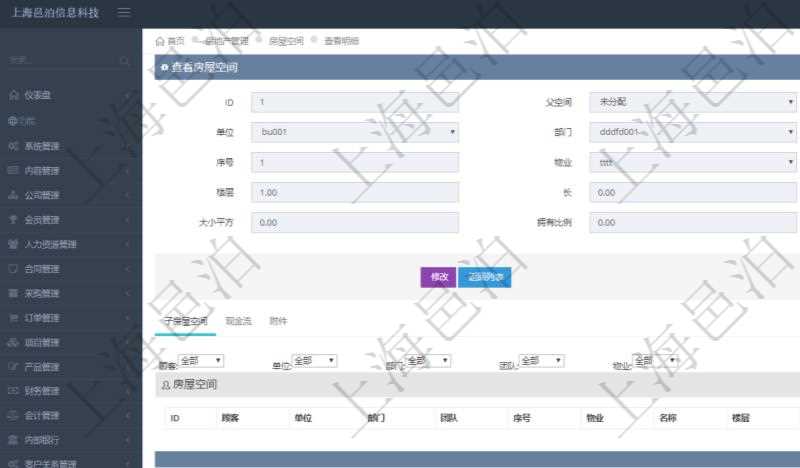Click the blue 返回列表 button
Image resolution: width=800 pixels, height=468 pixels.
coord(485,277)
